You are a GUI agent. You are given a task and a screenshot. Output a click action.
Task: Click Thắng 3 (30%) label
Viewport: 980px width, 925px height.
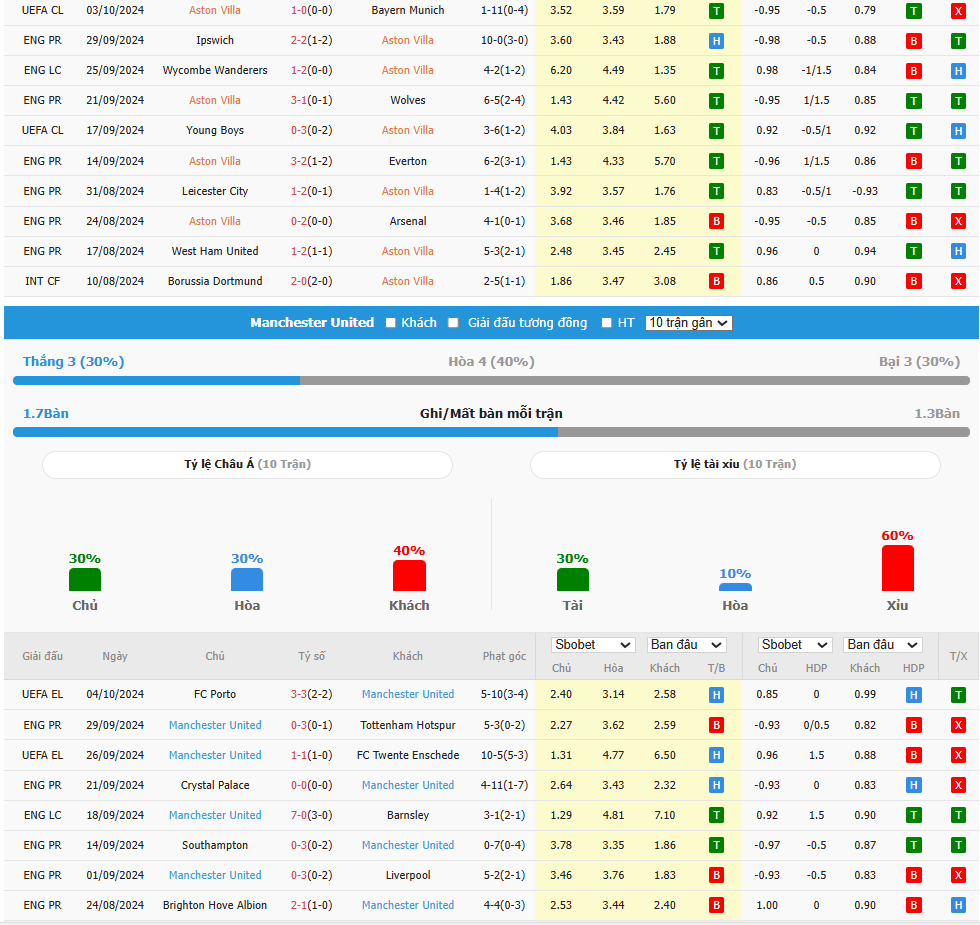pos(74,362)
